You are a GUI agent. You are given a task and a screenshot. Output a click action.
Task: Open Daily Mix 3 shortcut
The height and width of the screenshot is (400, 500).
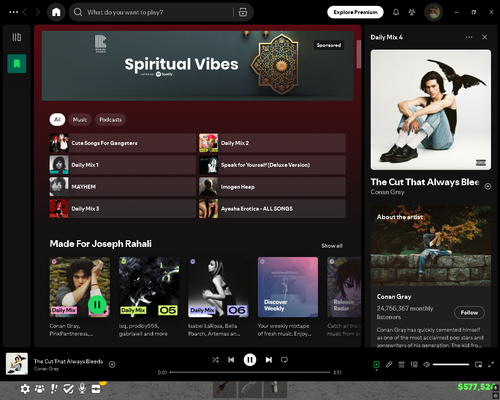[123, 209]
